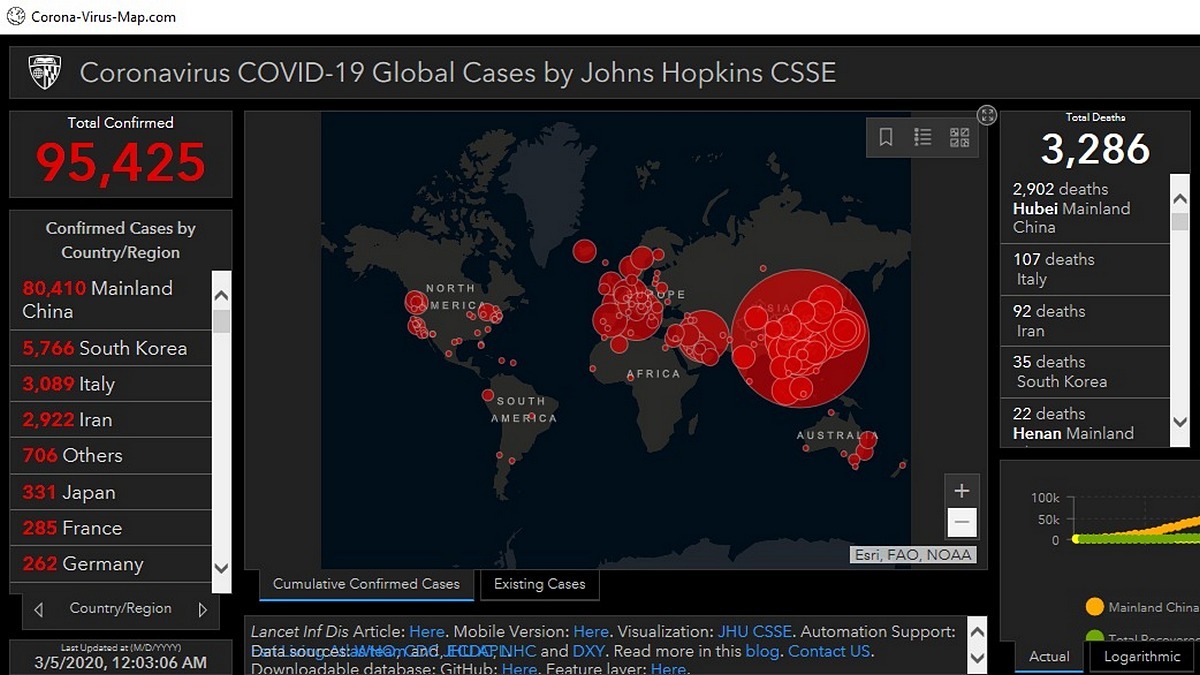Open the basemap gallery icon

958,137
